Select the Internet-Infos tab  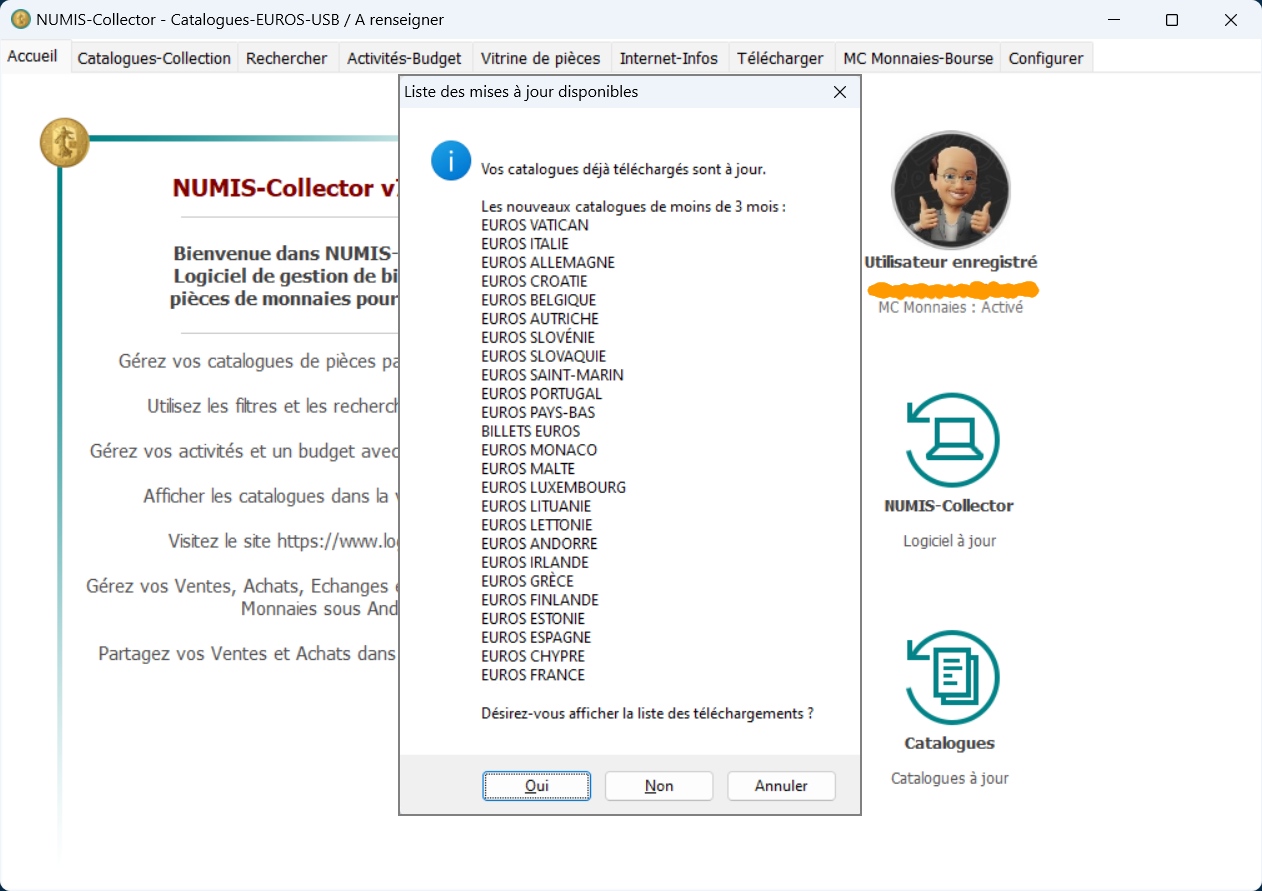(669, 58)
